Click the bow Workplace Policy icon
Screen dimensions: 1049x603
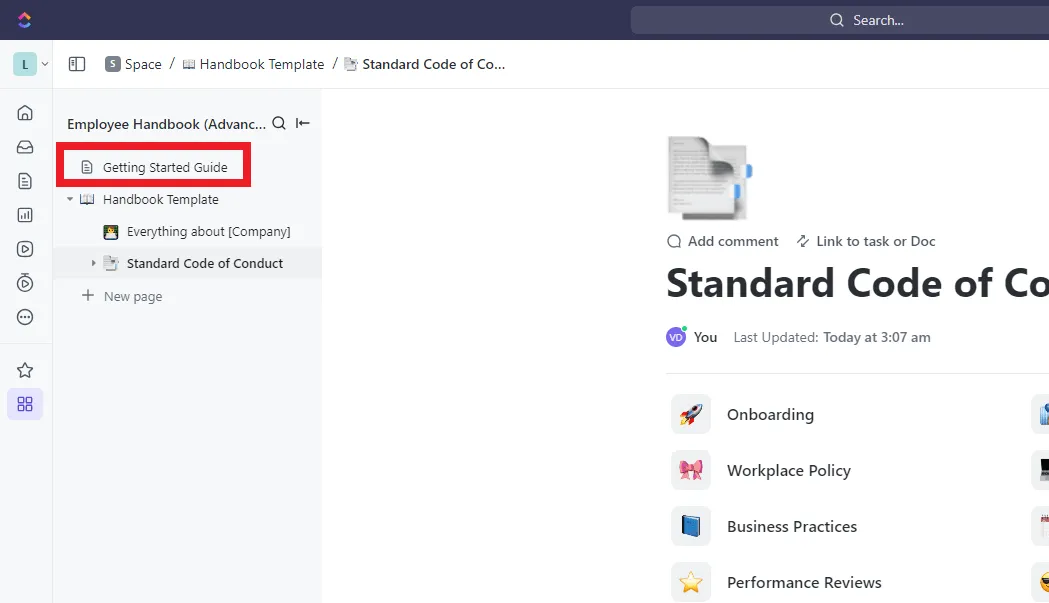click(x=691, y=470)
